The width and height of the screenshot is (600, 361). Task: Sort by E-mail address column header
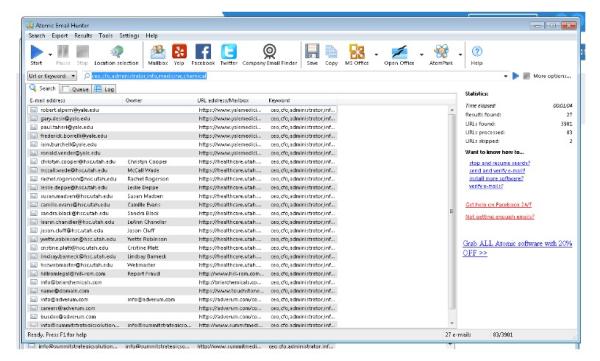click(76, 100)
